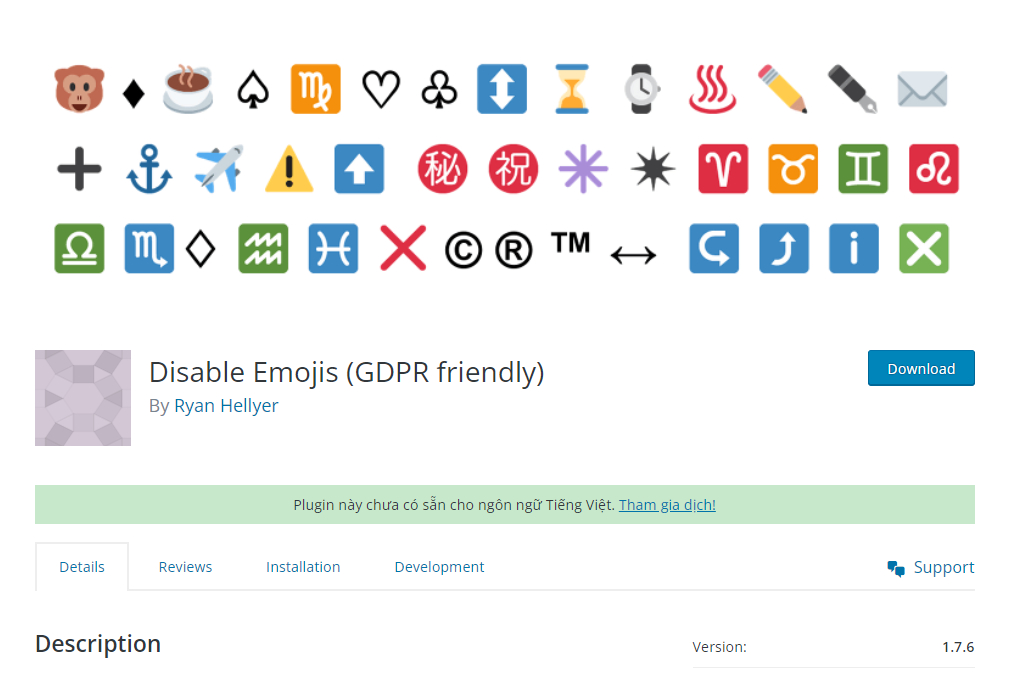Click the plugin's geometric icon thumbnail
This screenshot has height=674, width=1017.
(x=83, y=398)
